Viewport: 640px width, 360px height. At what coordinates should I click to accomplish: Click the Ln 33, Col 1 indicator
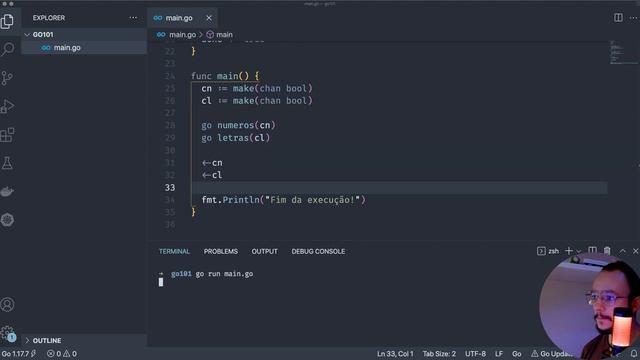click(395, 354)
